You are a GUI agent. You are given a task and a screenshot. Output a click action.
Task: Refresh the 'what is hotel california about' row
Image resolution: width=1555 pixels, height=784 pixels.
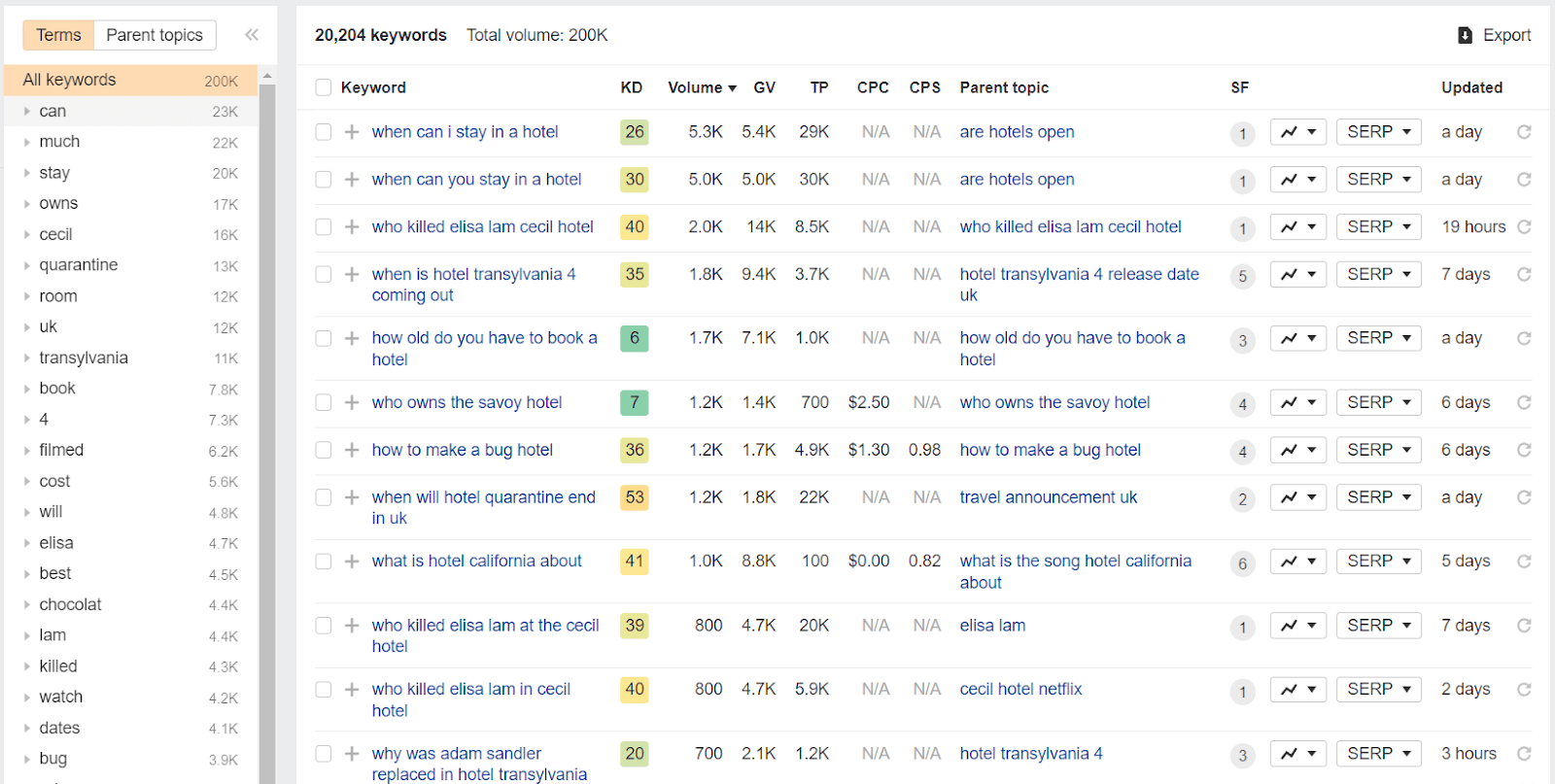pyautogui.click(x=1524, y=562)
